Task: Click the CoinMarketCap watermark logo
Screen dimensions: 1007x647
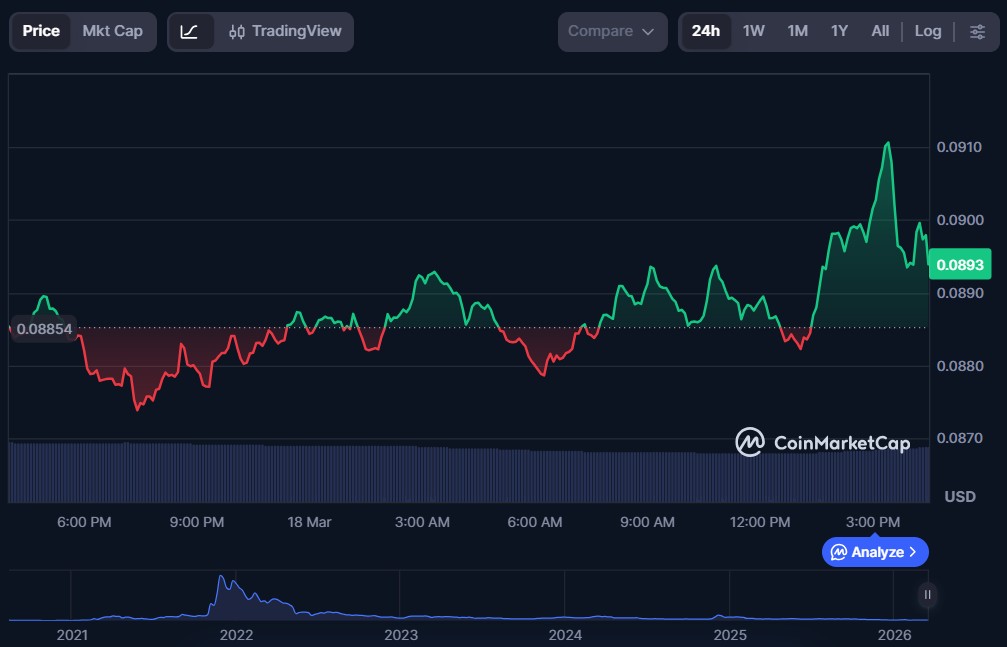Action: point(822,442)
